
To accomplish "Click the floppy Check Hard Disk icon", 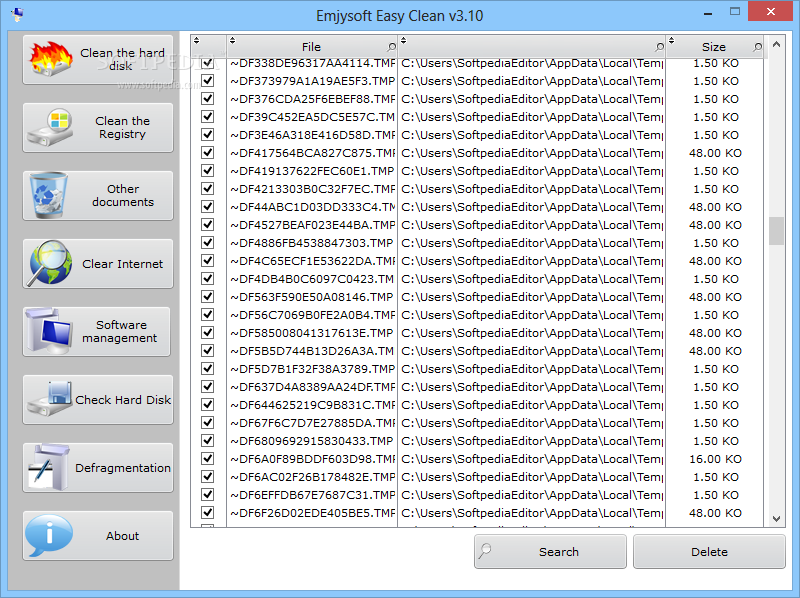I will point(49,399).
